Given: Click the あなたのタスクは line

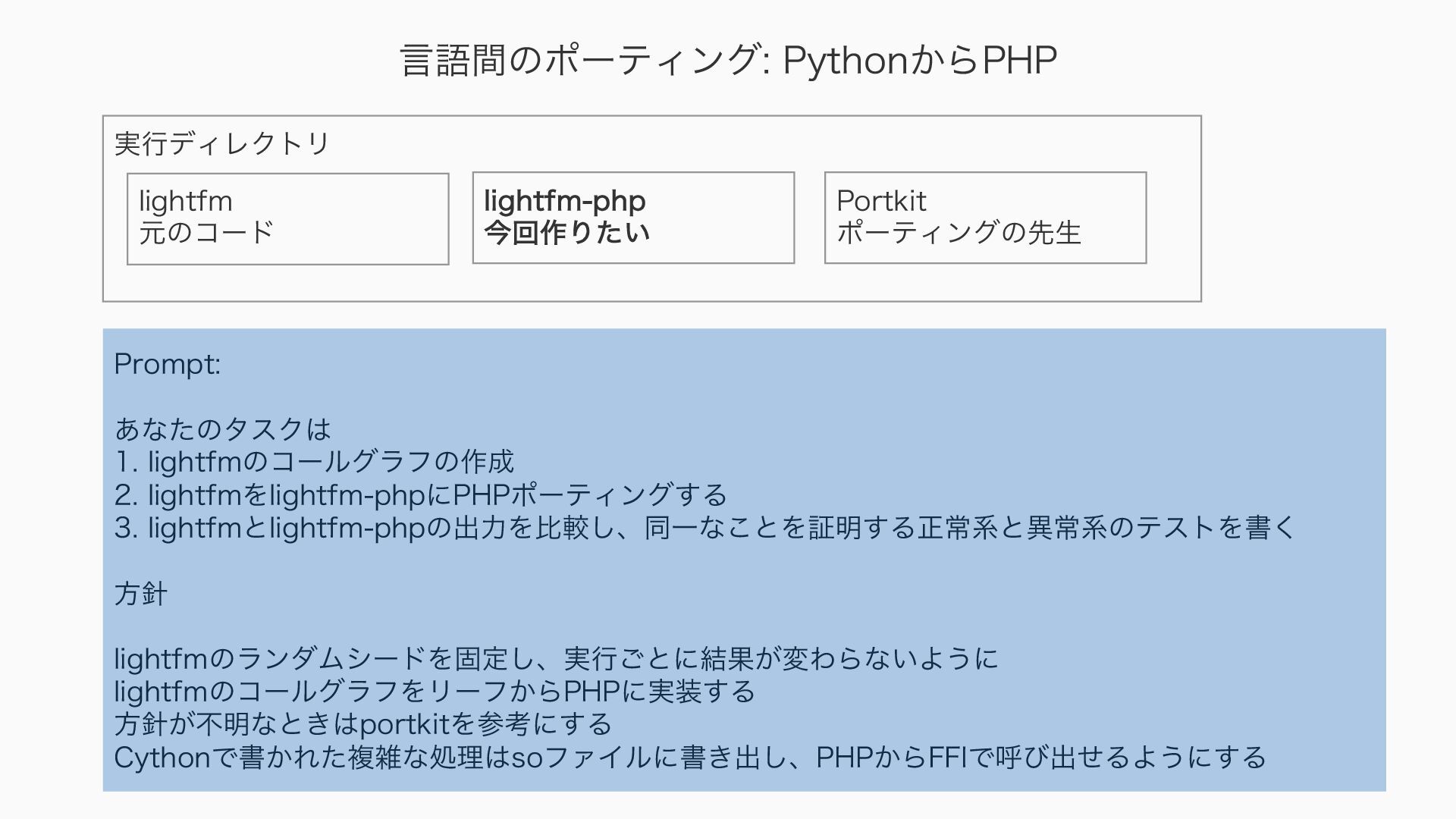Looking at the screenshot, I should coord(223,429).
